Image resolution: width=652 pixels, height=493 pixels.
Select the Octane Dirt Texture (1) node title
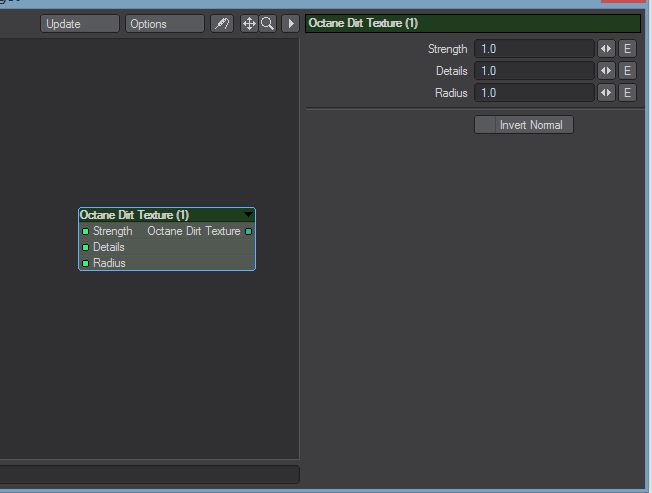click(134, 215)
